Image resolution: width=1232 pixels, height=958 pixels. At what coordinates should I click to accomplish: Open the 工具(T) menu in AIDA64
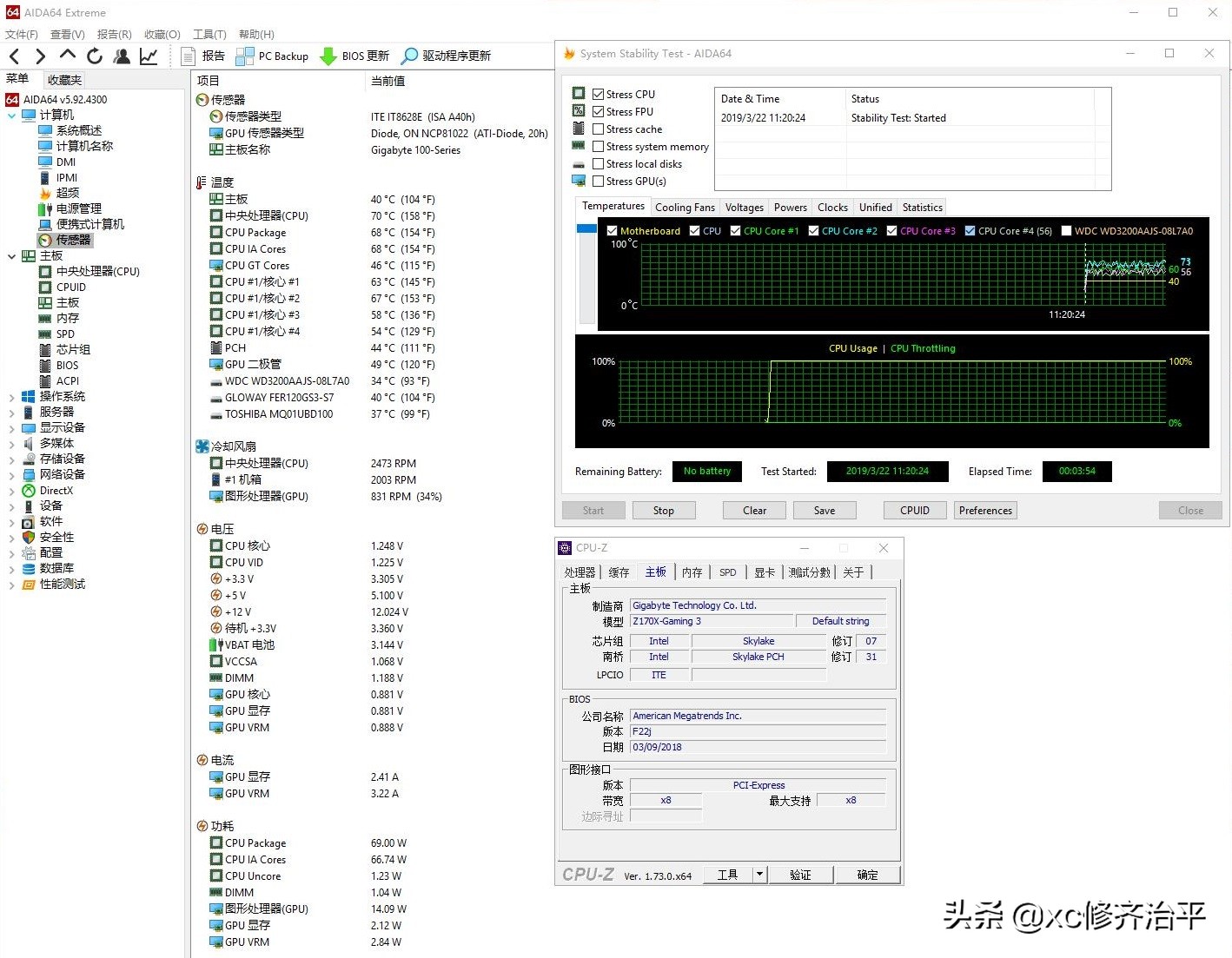point(209,34)
